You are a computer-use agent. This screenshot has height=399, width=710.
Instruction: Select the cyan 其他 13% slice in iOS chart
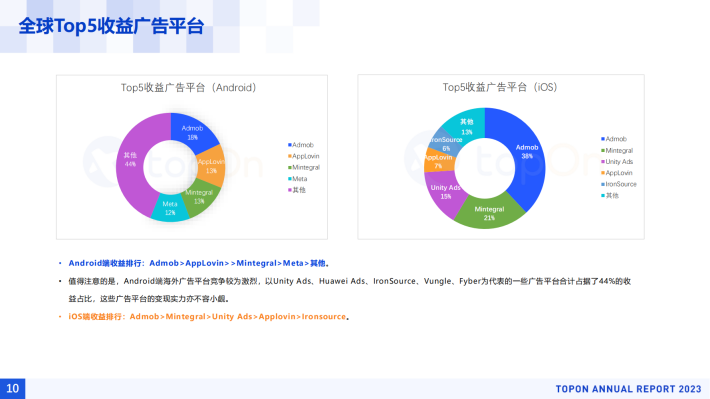466,126
